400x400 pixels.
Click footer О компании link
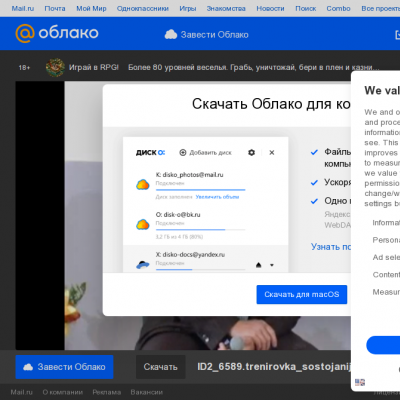click(x=62, y=392)
